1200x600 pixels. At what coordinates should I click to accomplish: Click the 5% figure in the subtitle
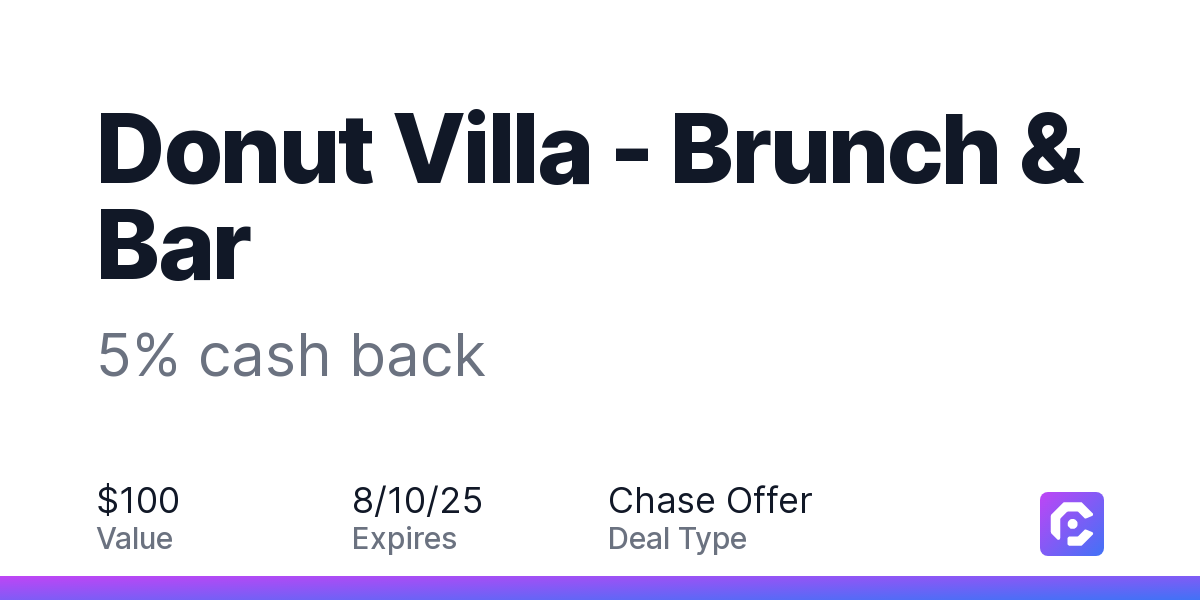pyautogui.click(x=138, y=356)
